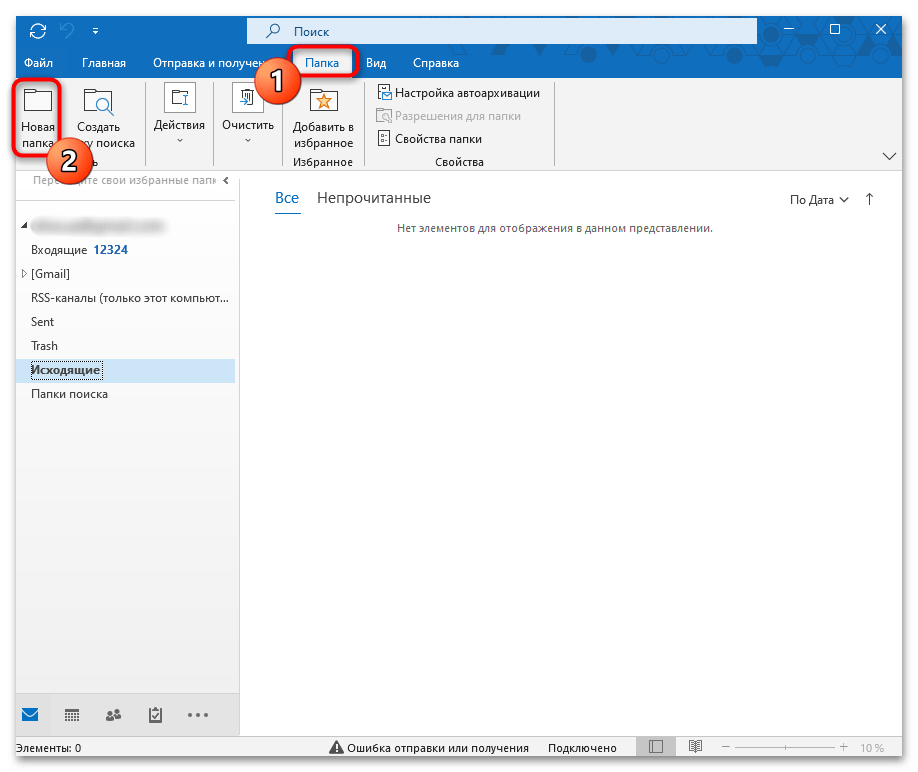Check the Ошибка отправки или получения message
Image resolution: width=918 pixels, height=772 pixels.
[x=440, y=746]
